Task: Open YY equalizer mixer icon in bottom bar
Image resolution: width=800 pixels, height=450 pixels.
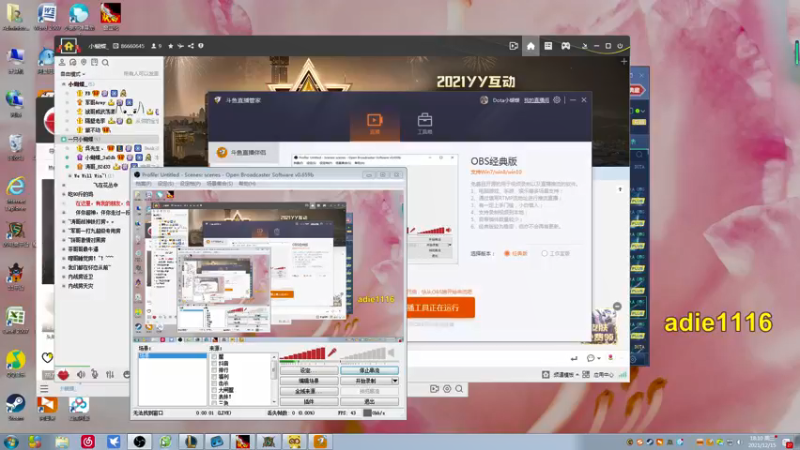Action: click(110, 374)
